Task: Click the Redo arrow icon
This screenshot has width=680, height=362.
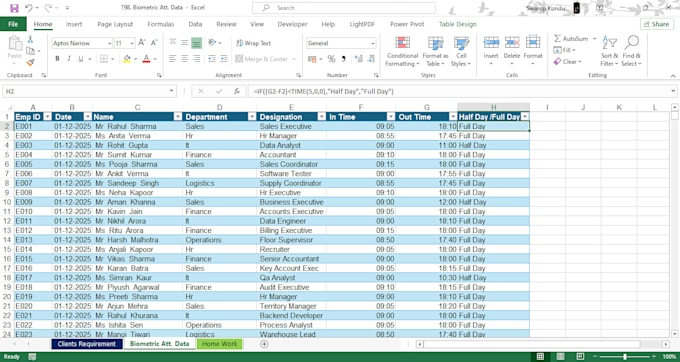Action: (x=48, y=8)
